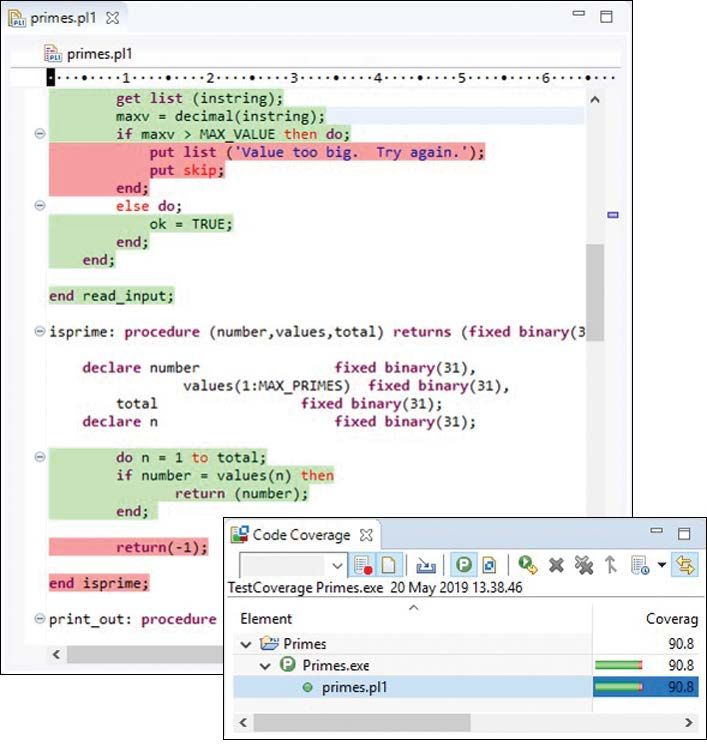Image resolution: width=707 pixels, height=750 pixels.
Task: Click the 'maxv = decimal(instring);' line
Action: (x=221, y=116)
